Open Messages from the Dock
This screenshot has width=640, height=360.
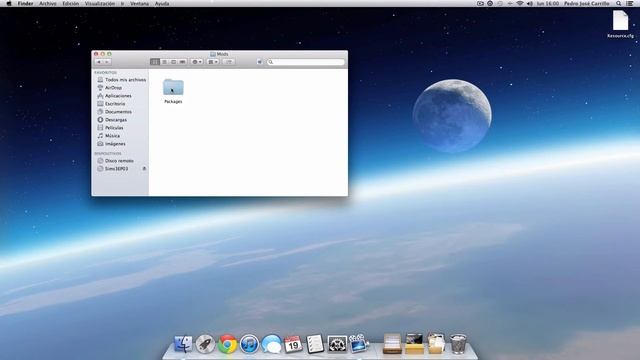click(271, 344)
